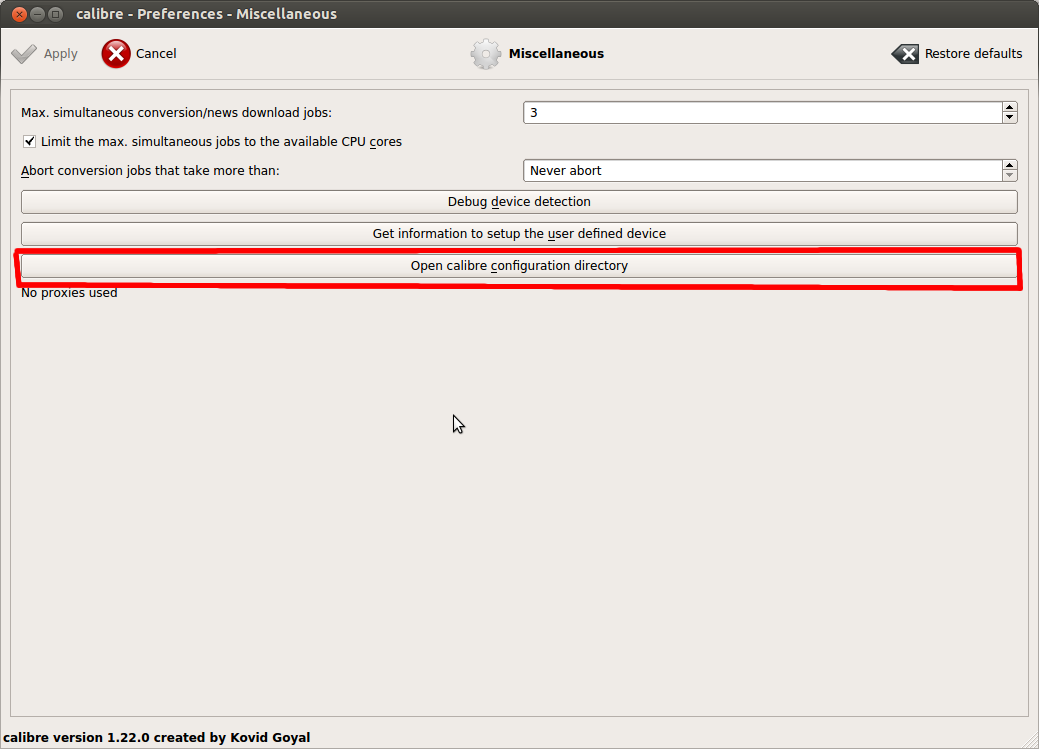The image size is (1039, 749).
Task: Click the red X Cancel icon
Action: (116, 54)
